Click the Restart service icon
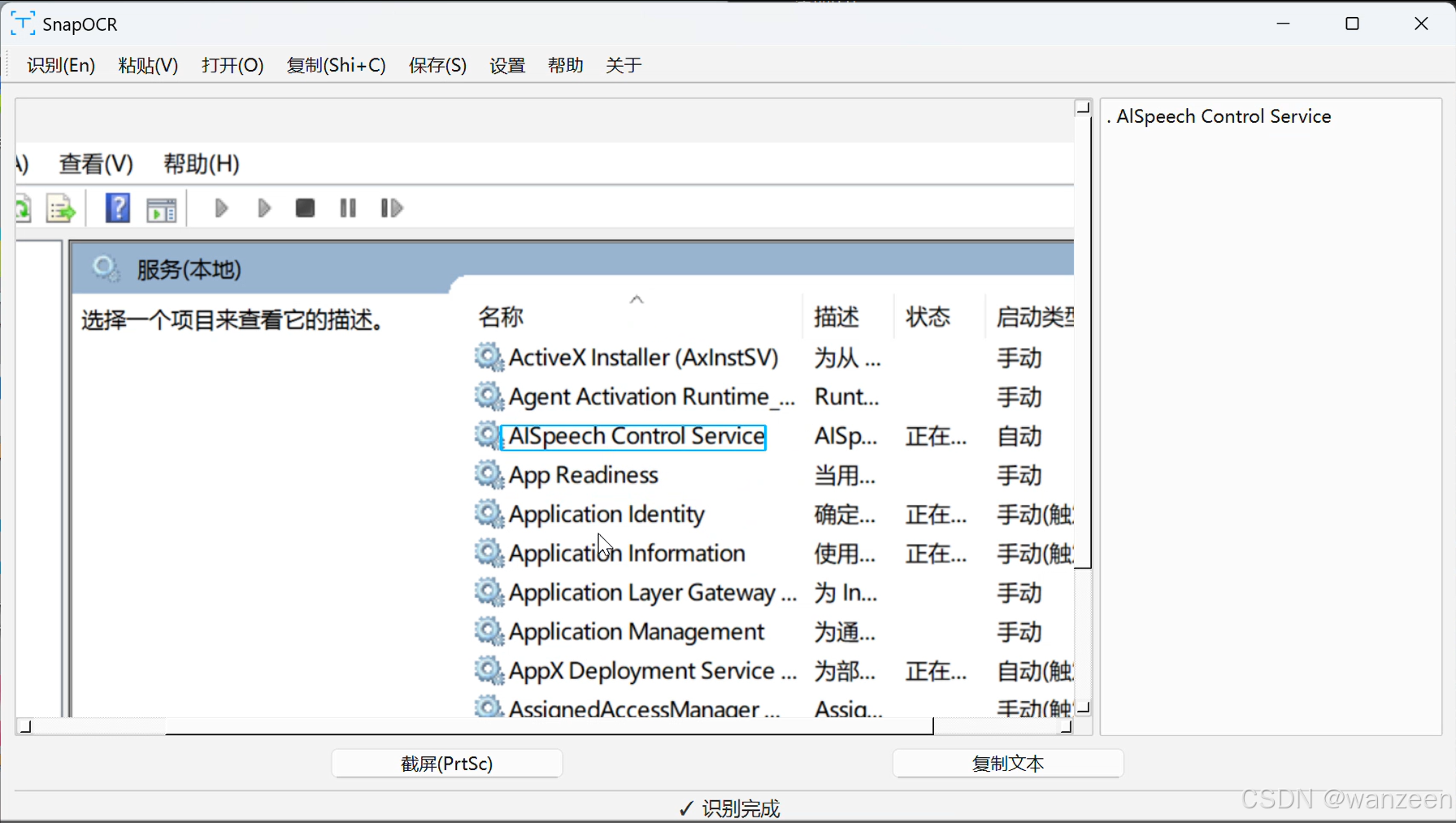 coord(392,208)
